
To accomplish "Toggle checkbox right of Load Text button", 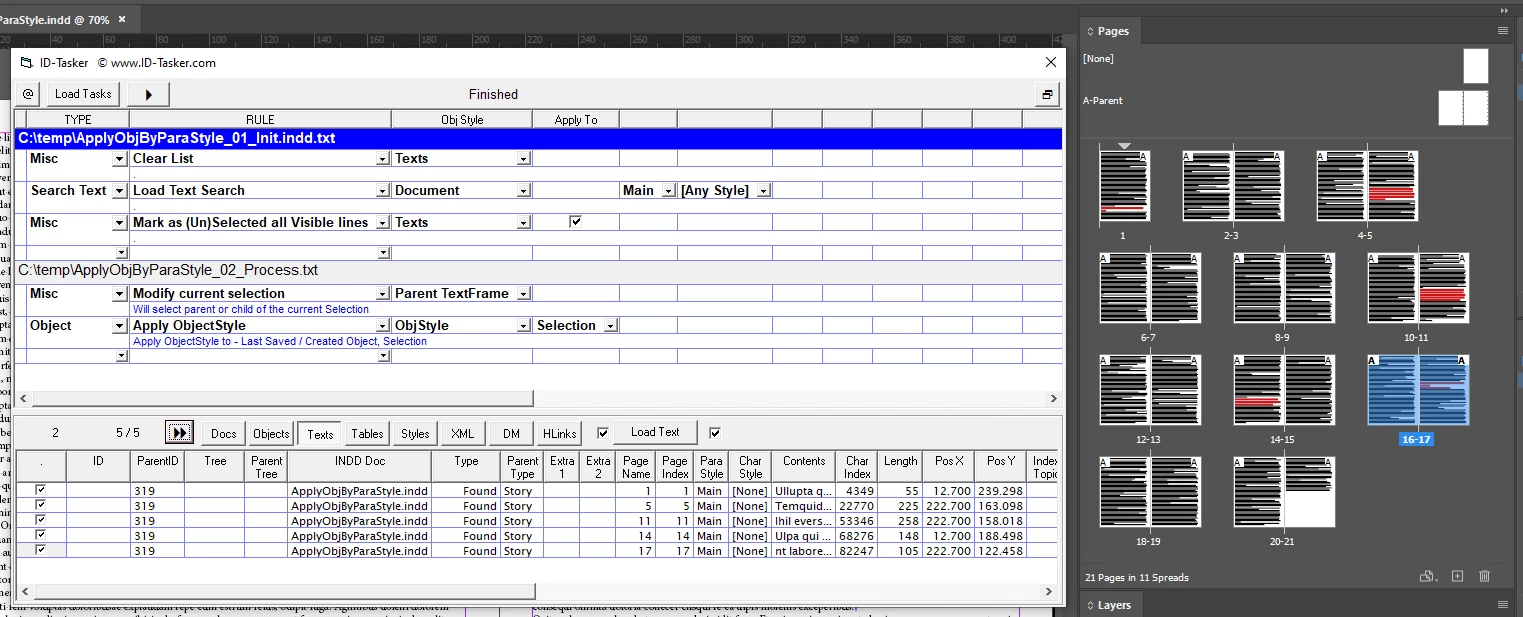I will tap(714, 433).
